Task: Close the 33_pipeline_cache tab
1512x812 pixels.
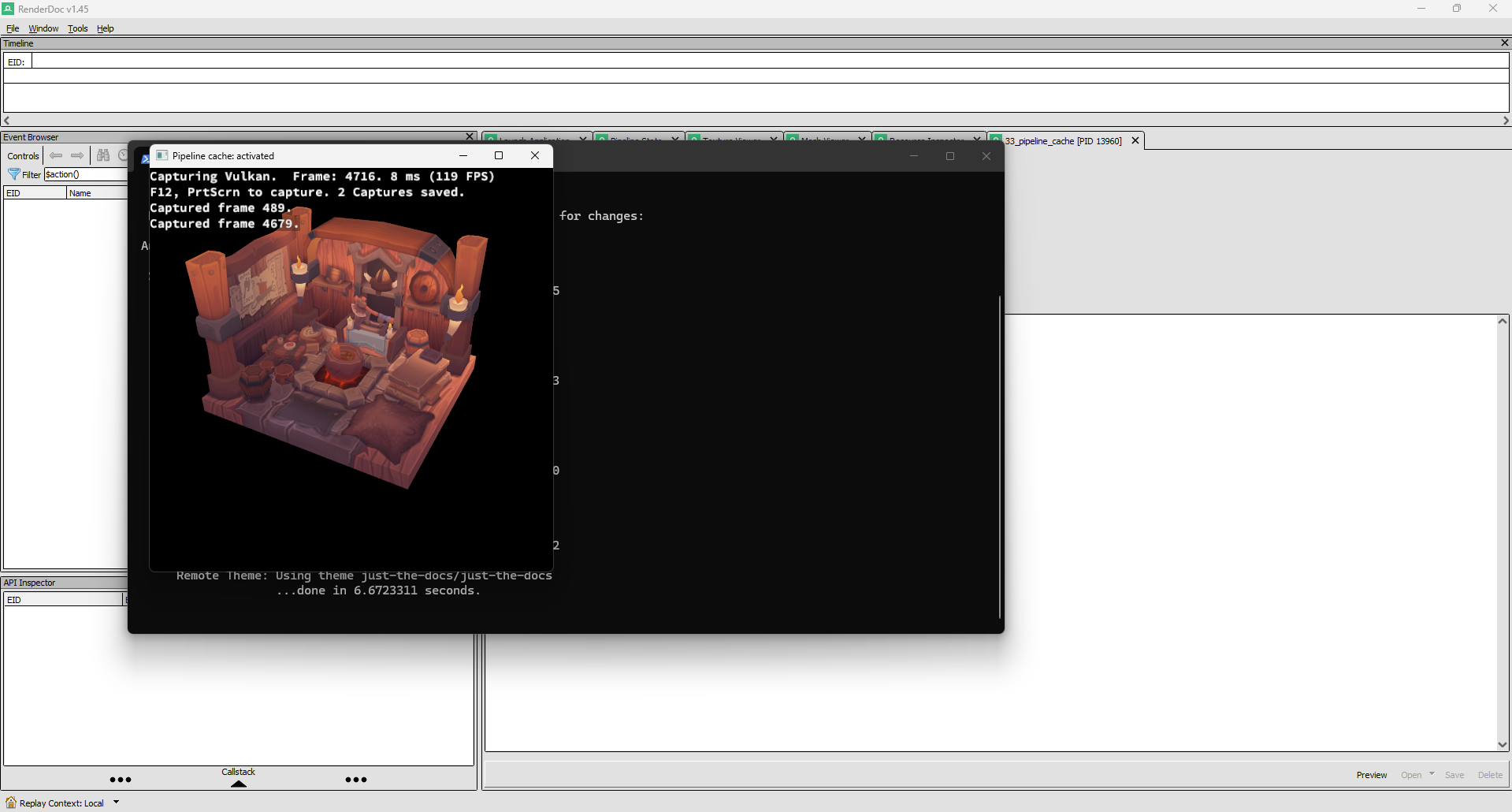Action: click(x=1135, y=141)
